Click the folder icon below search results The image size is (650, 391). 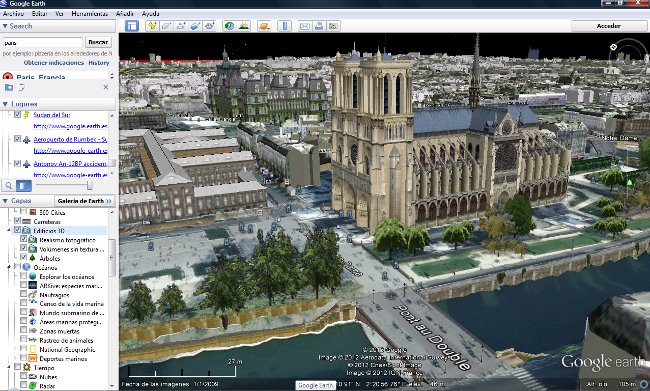(9, 87)
